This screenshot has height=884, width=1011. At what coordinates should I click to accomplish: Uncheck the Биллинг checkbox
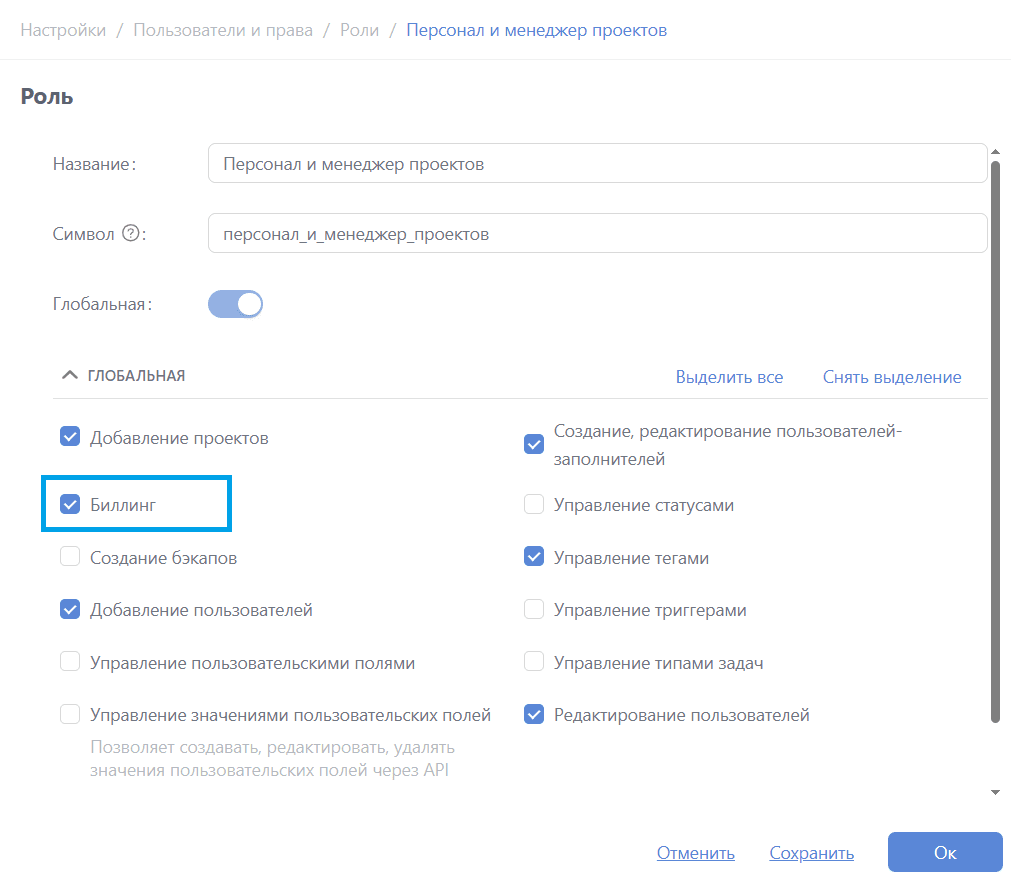pos(70,505)
